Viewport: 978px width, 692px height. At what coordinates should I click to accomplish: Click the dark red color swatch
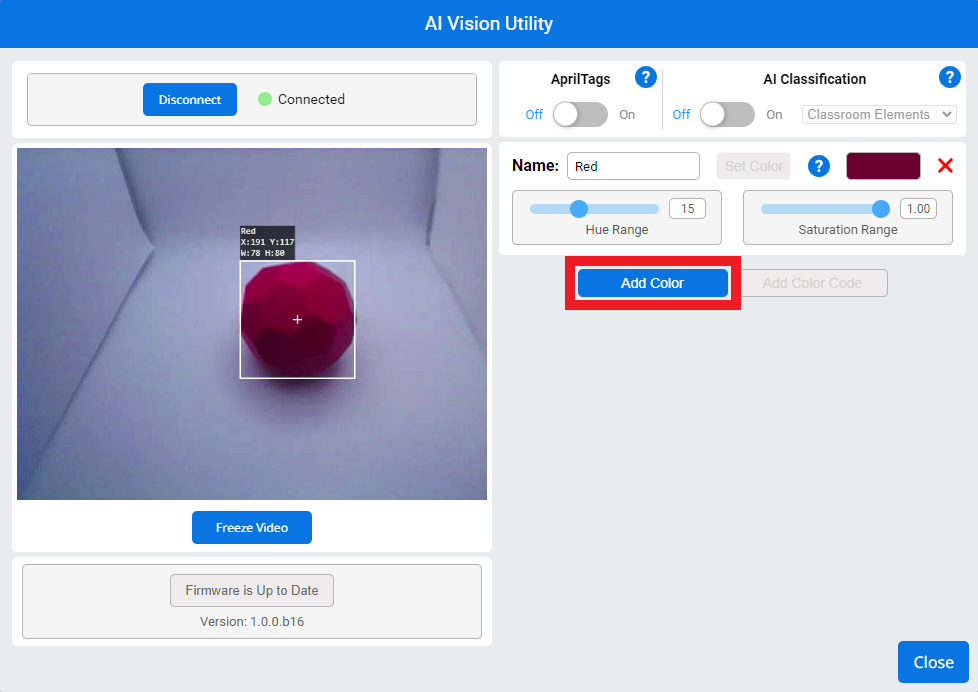click(883, 165)
